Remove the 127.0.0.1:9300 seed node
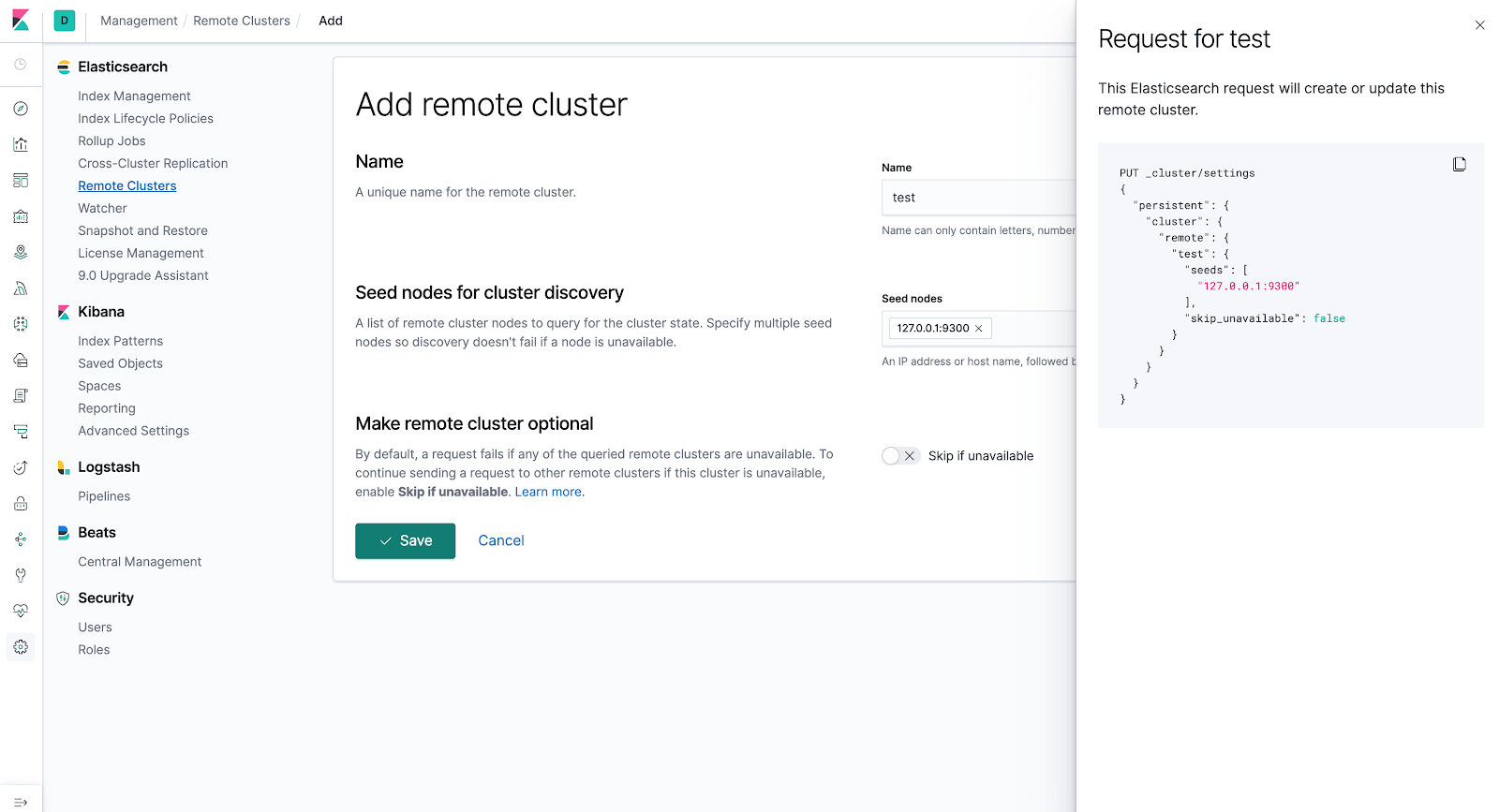The width and height of the screenshot is (1499, 812). pyautogui.click(x=979, y=329)
